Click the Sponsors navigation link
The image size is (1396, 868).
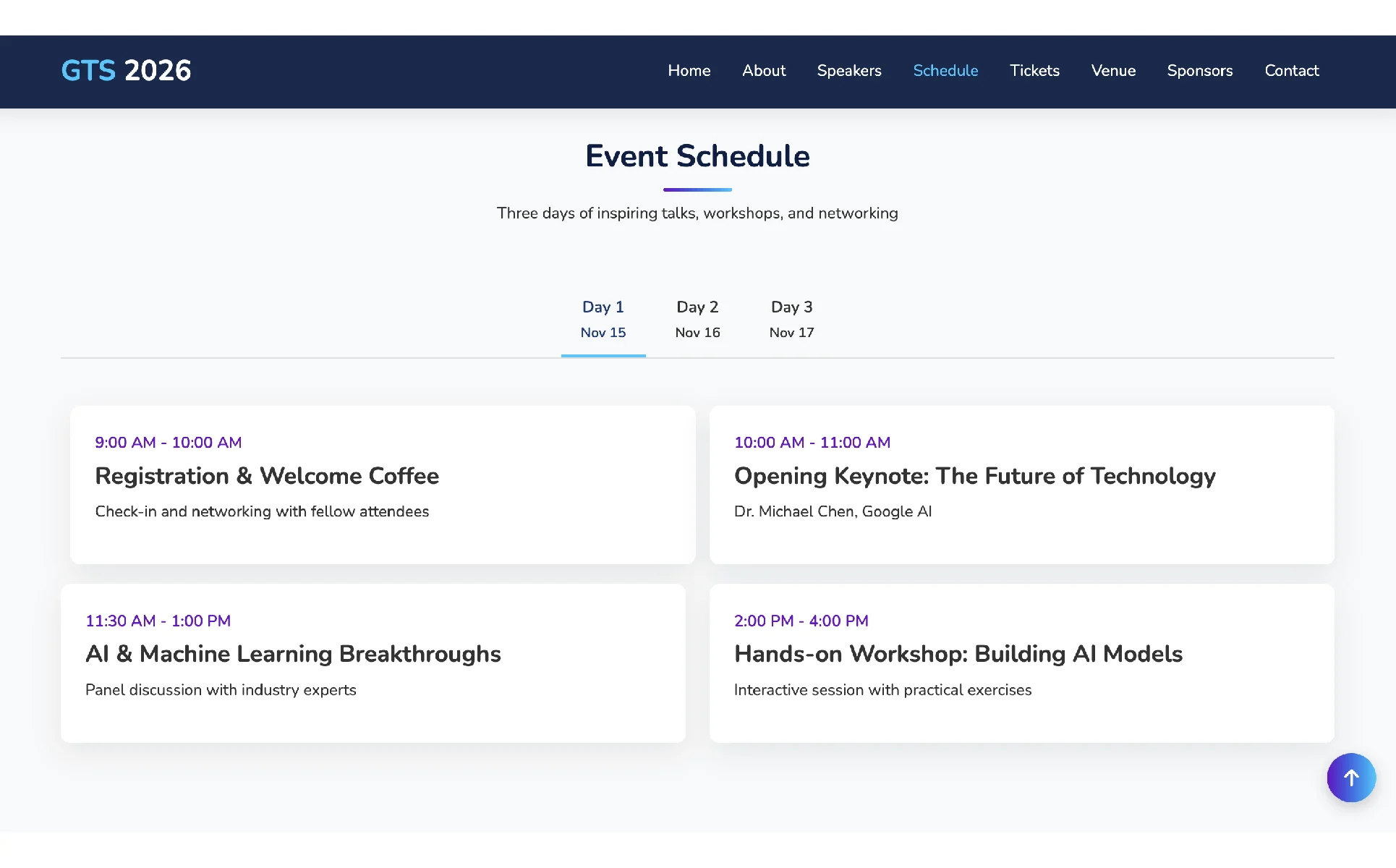1199,71
